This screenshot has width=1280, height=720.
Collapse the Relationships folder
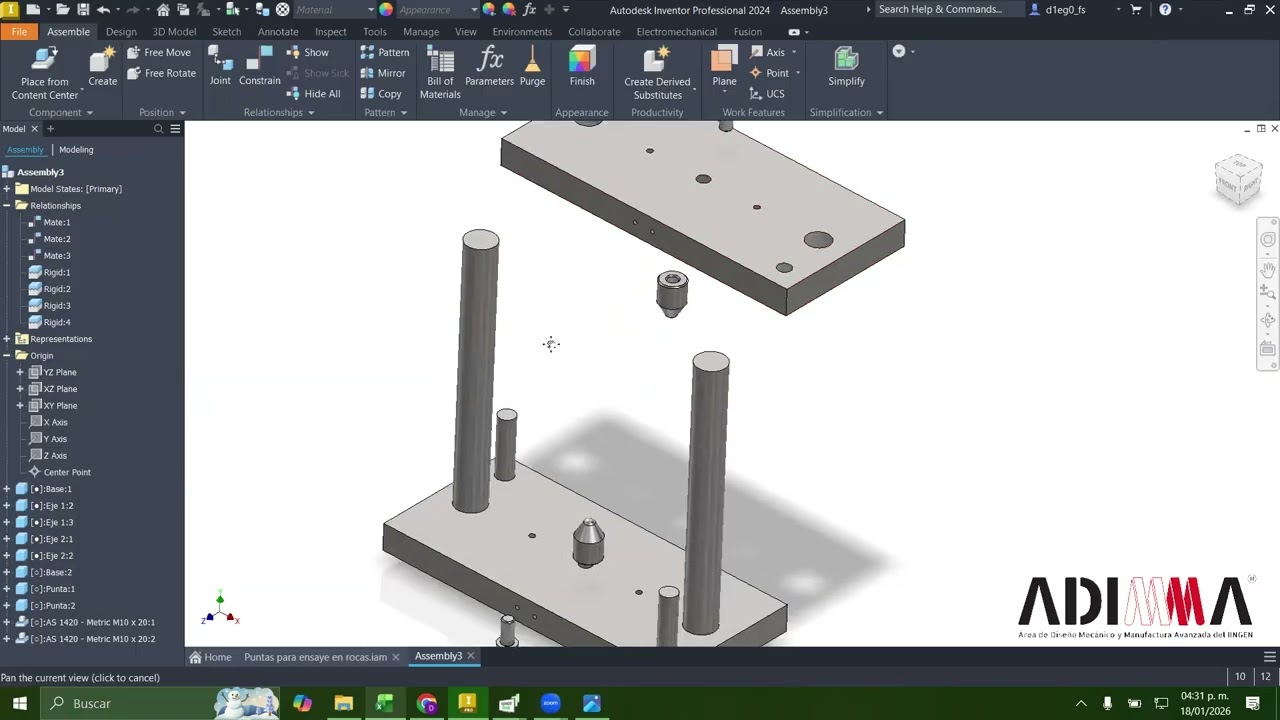click(7, 206)
